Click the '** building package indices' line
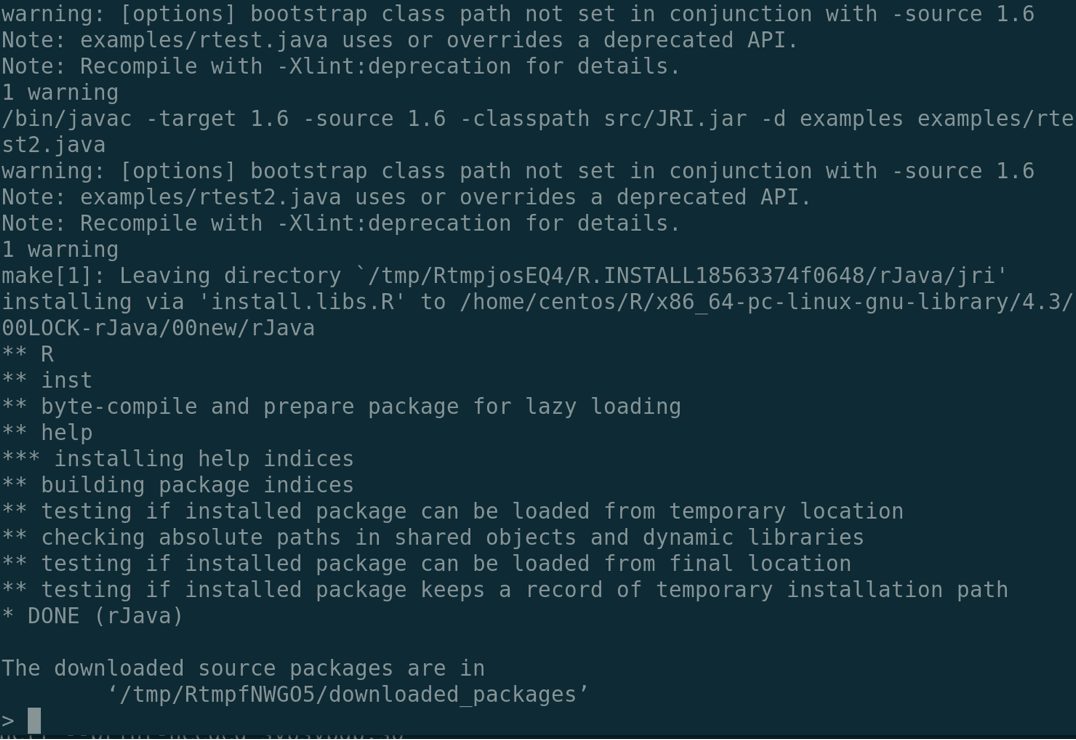Image resolution: width=1076 pixels, height=740 pixels. click(178, 485)
